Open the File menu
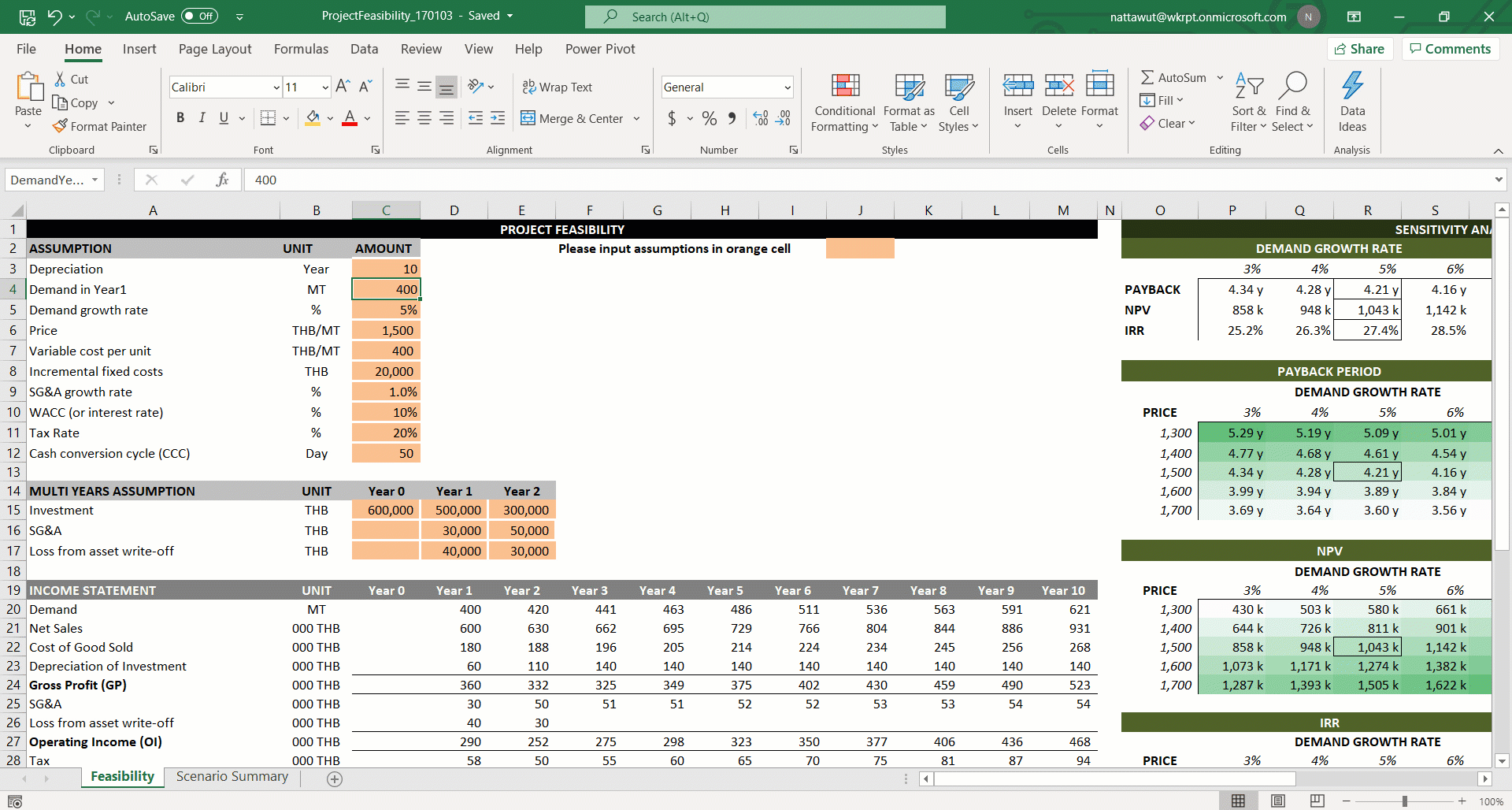 coord(26,49)
